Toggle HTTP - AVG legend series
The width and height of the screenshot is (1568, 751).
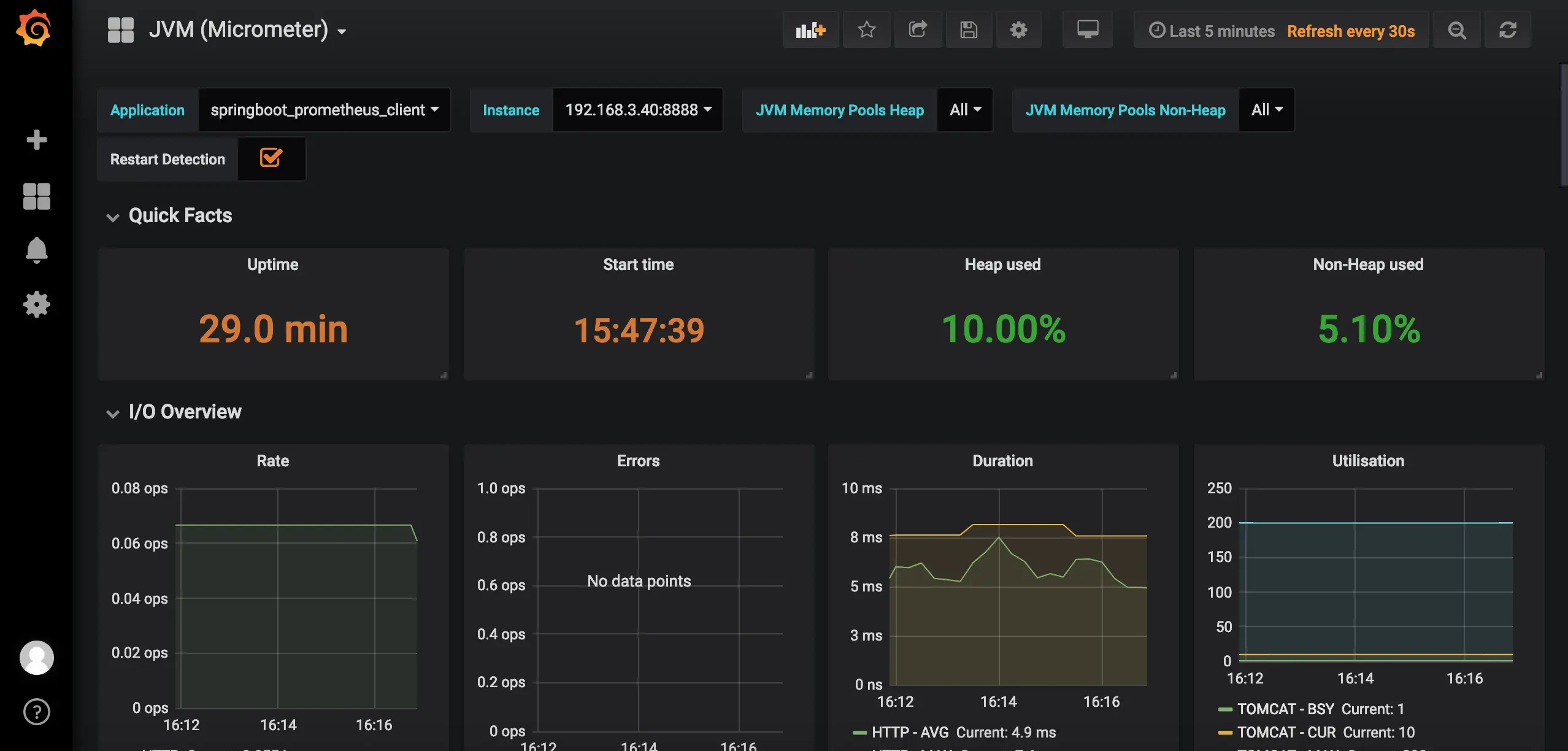point(910,733)
